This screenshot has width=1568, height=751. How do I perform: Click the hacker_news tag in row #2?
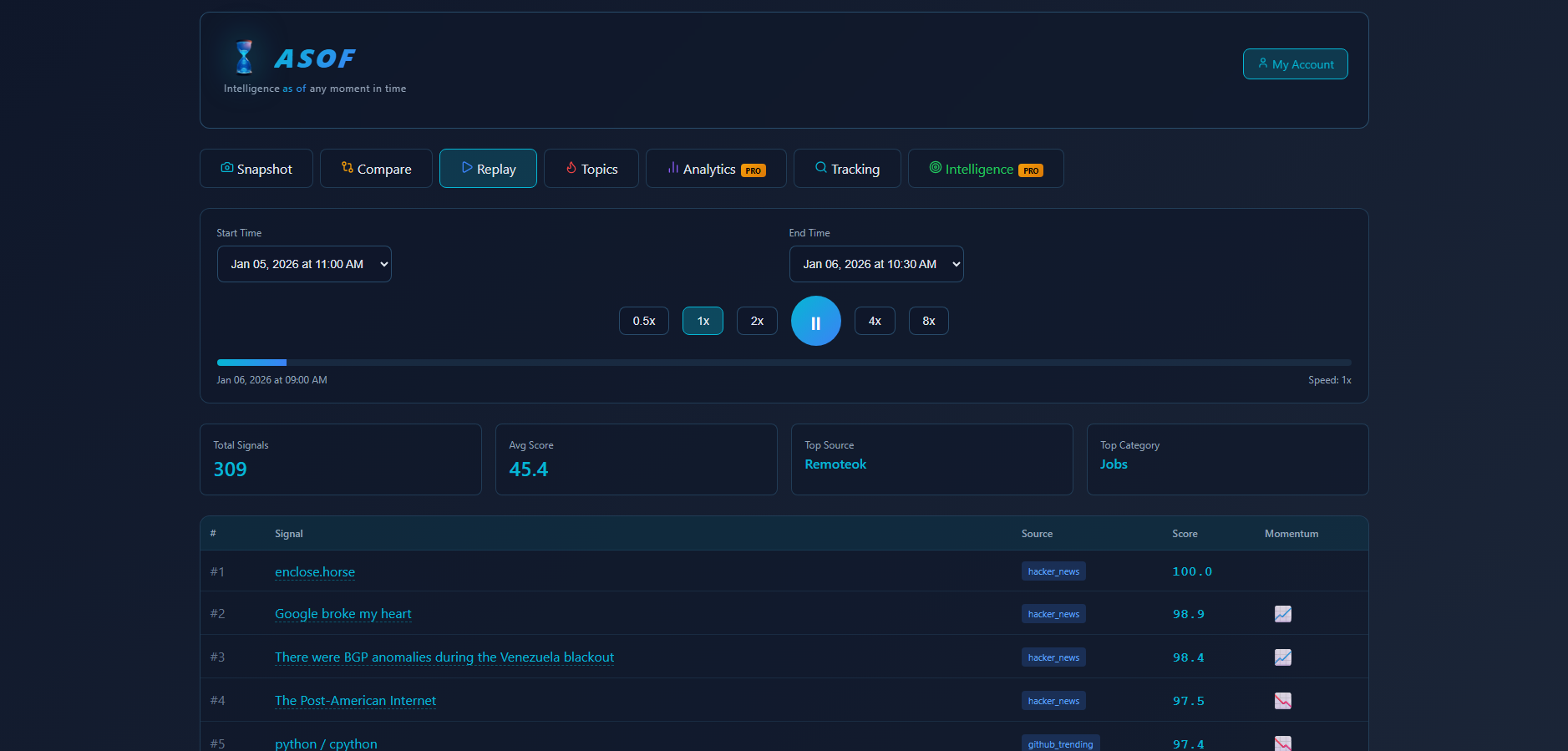1053,614
